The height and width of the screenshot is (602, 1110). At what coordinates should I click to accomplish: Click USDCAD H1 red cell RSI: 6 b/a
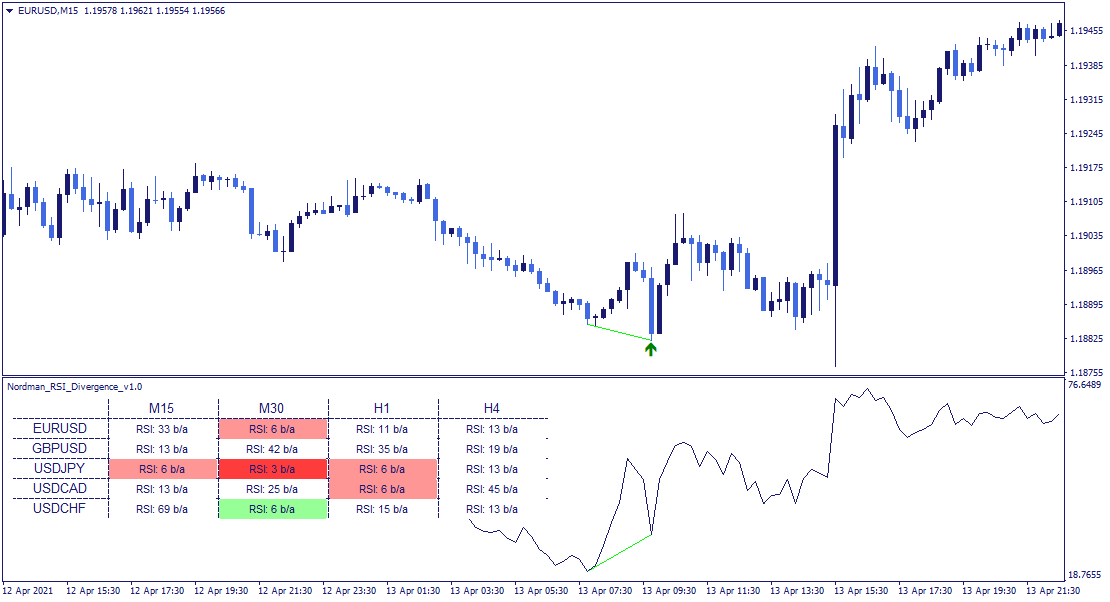(x=382, y=489)
